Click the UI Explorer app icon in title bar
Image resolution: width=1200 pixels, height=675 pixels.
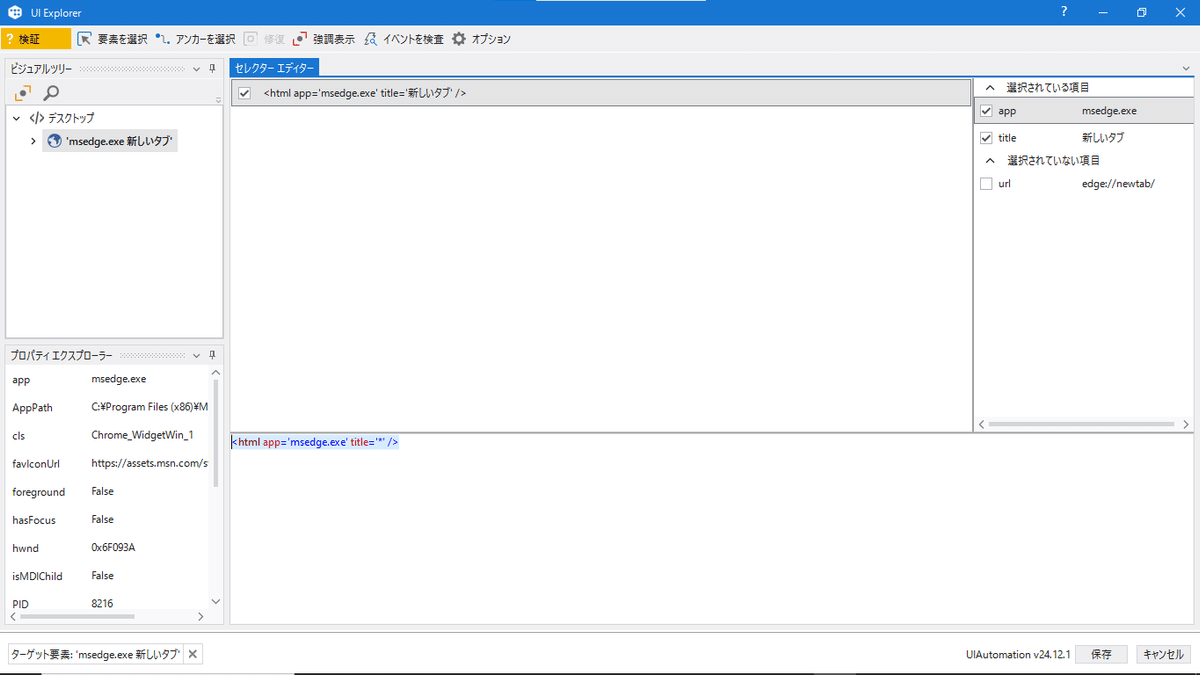point(14,12)
